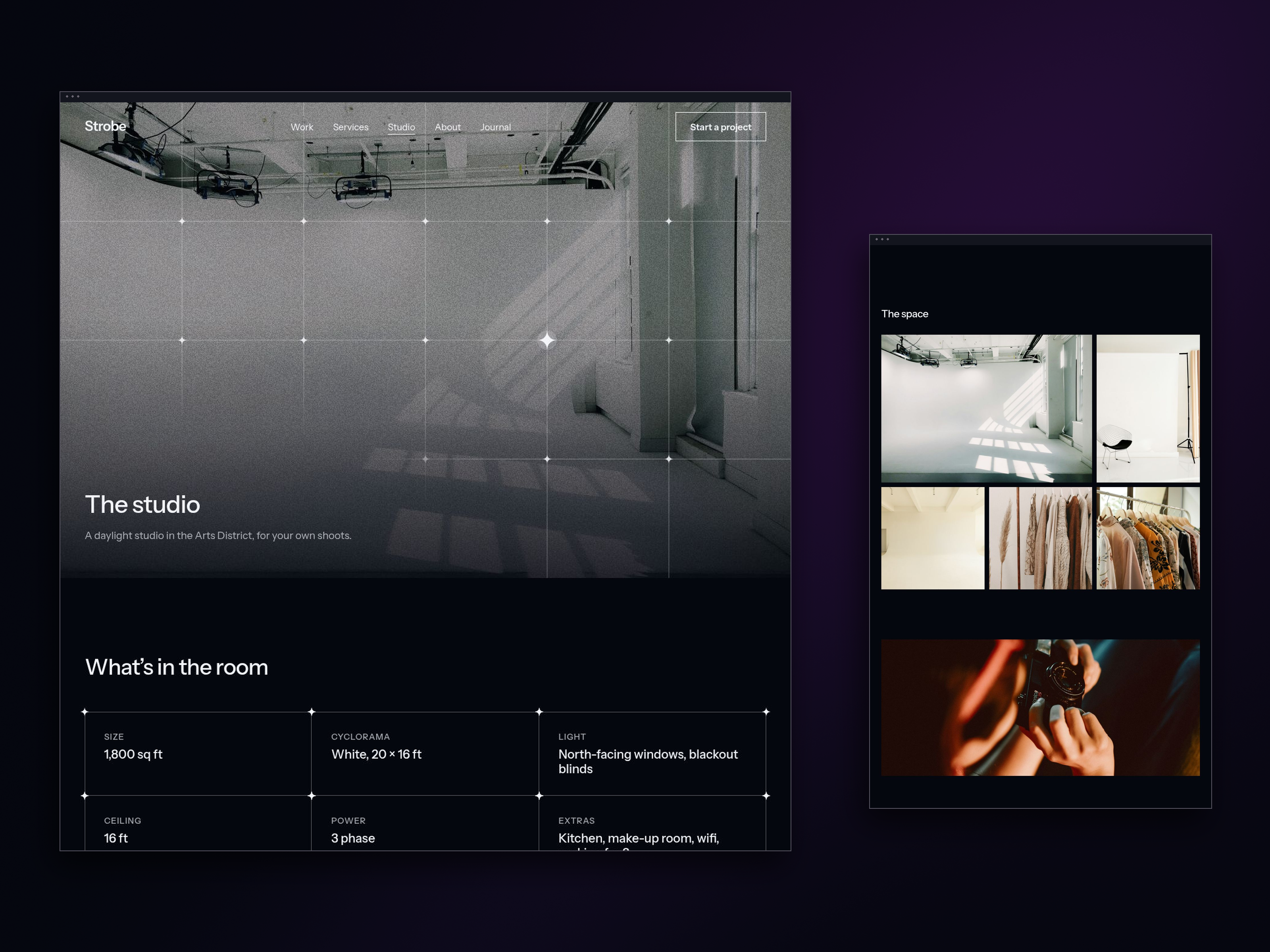The image size is (1270, 952).
Task: Click The studio hero heading
Action: [x=142, y=505]
